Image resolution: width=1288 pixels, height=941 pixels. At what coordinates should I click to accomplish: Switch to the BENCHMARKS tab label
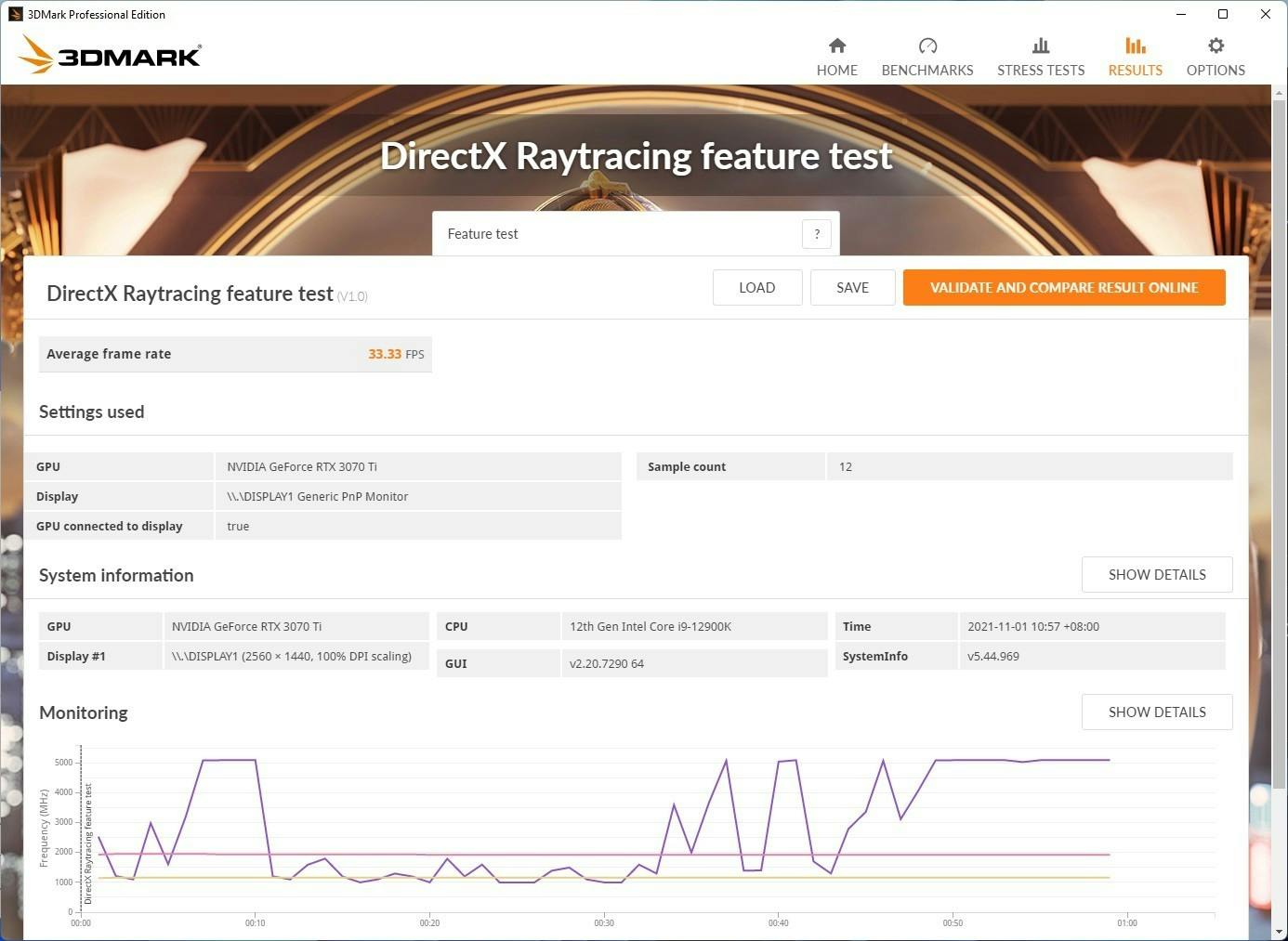coord(927,71)
